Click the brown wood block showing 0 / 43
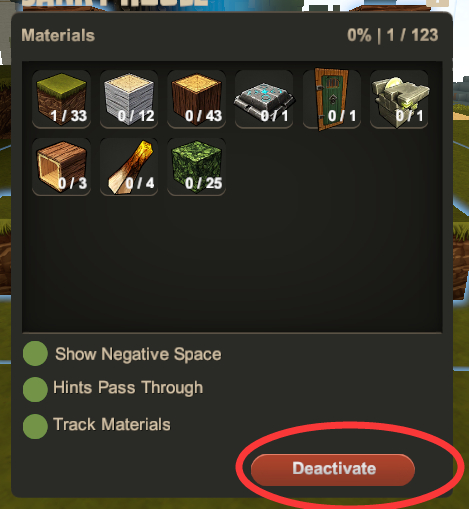 [196, 99]
